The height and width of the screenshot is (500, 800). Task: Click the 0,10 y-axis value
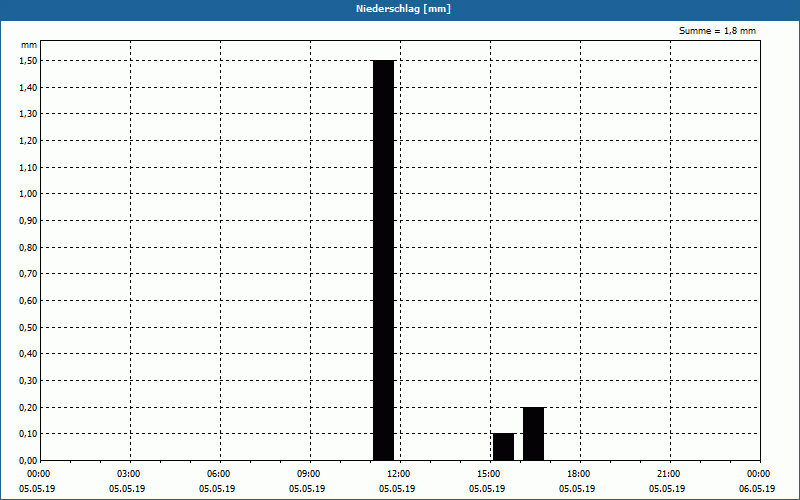click(x=28, y=434)
